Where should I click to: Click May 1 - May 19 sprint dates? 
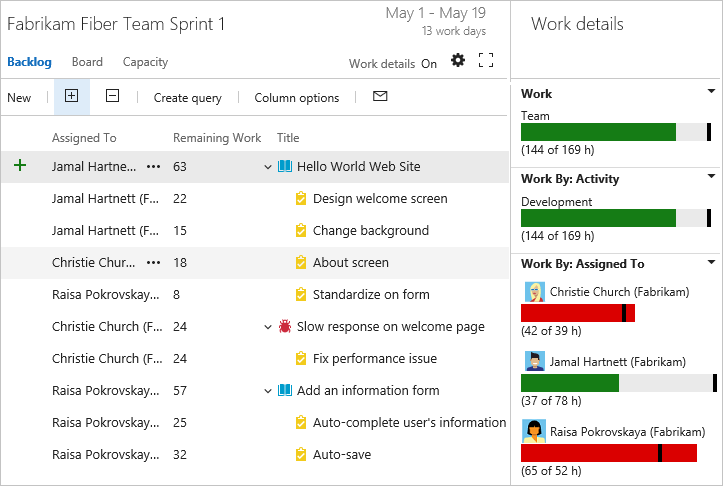point(436,13)
